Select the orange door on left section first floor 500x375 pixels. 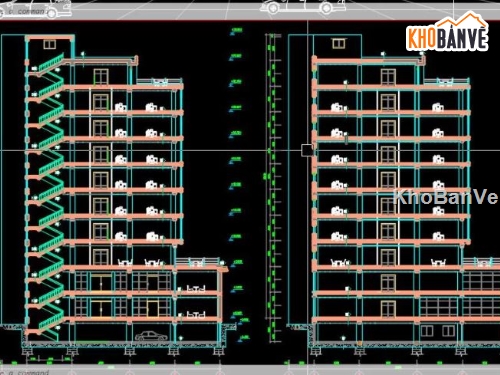[152, 309]
